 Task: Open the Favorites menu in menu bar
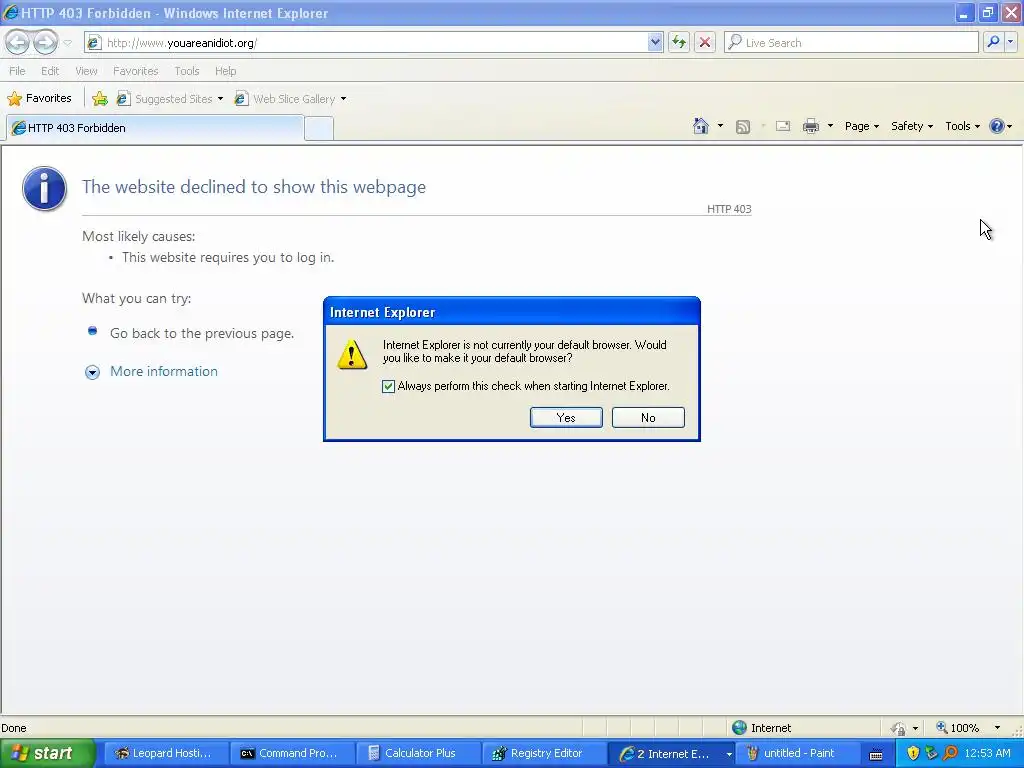click(135, 71)
